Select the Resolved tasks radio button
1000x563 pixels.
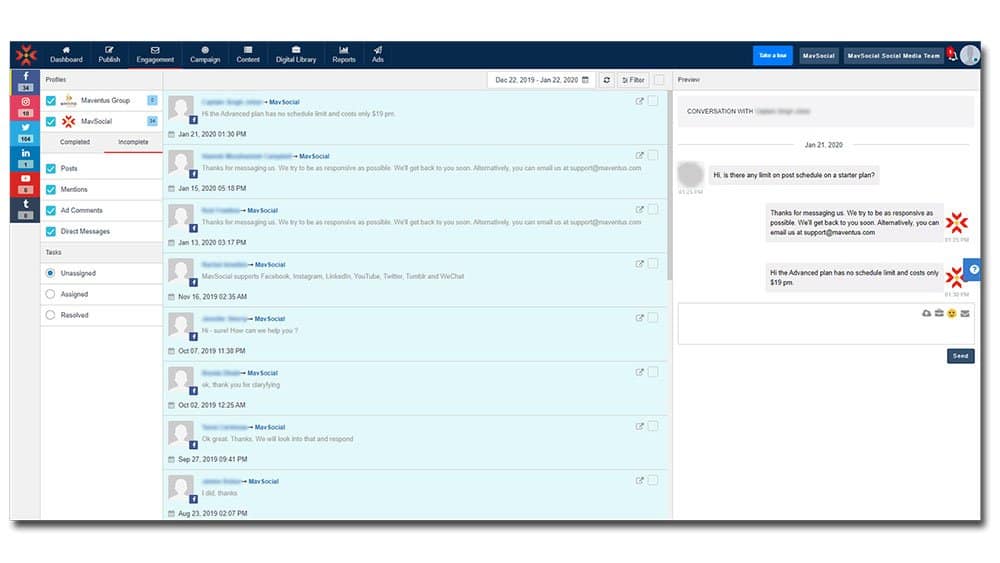pos(51,315)
